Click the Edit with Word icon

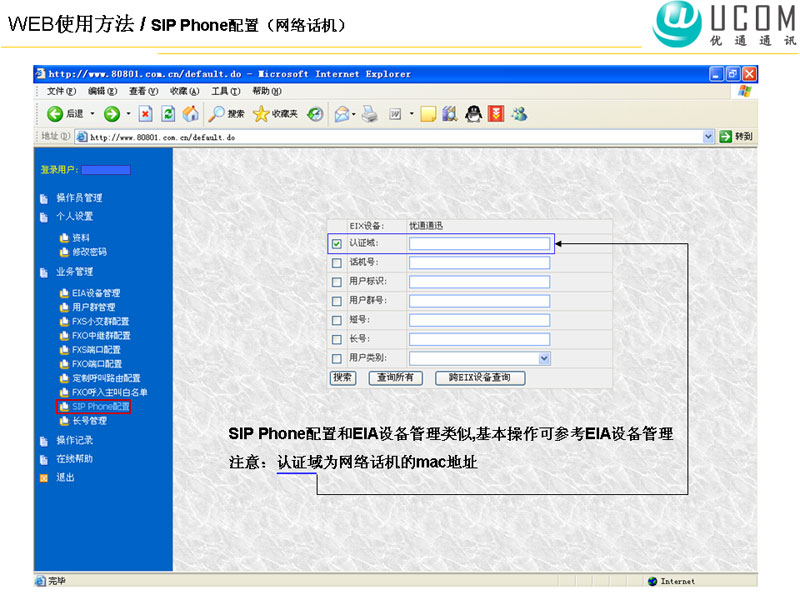click(x=395, y=114)
